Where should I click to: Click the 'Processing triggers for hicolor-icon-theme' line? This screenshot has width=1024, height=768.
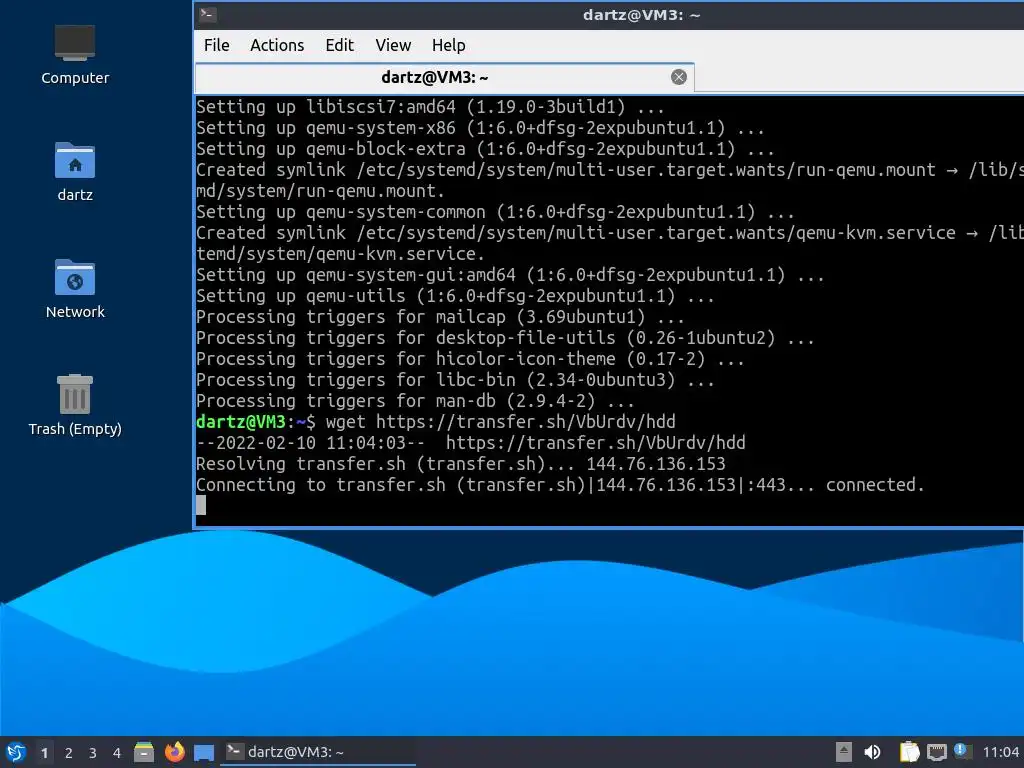pyautogui.click(x=470, y=359)
